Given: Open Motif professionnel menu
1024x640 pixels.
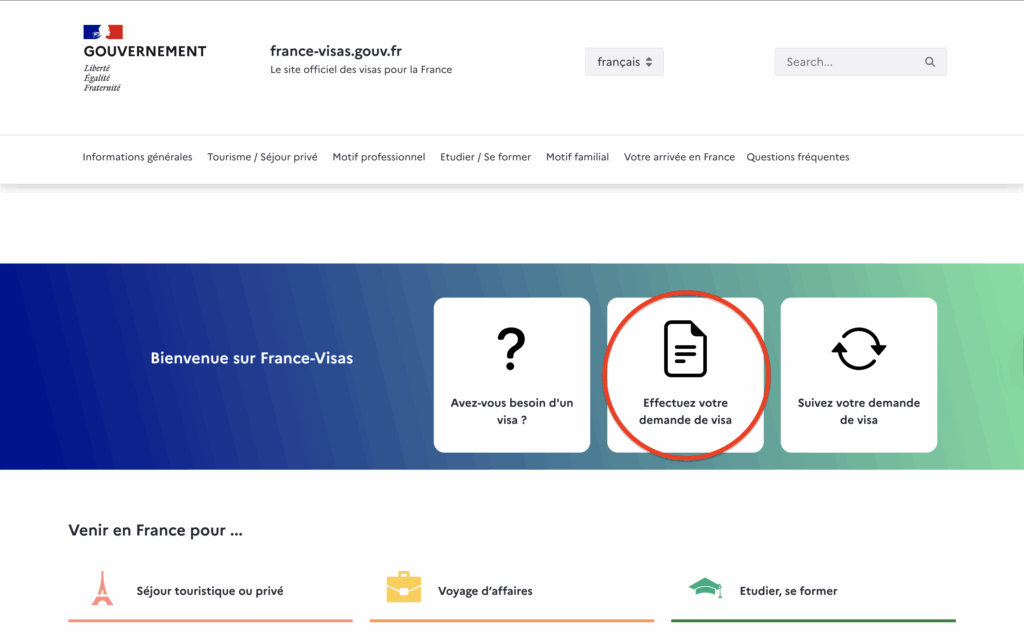Looking at the screenshot, I should [x=379, y=157].
